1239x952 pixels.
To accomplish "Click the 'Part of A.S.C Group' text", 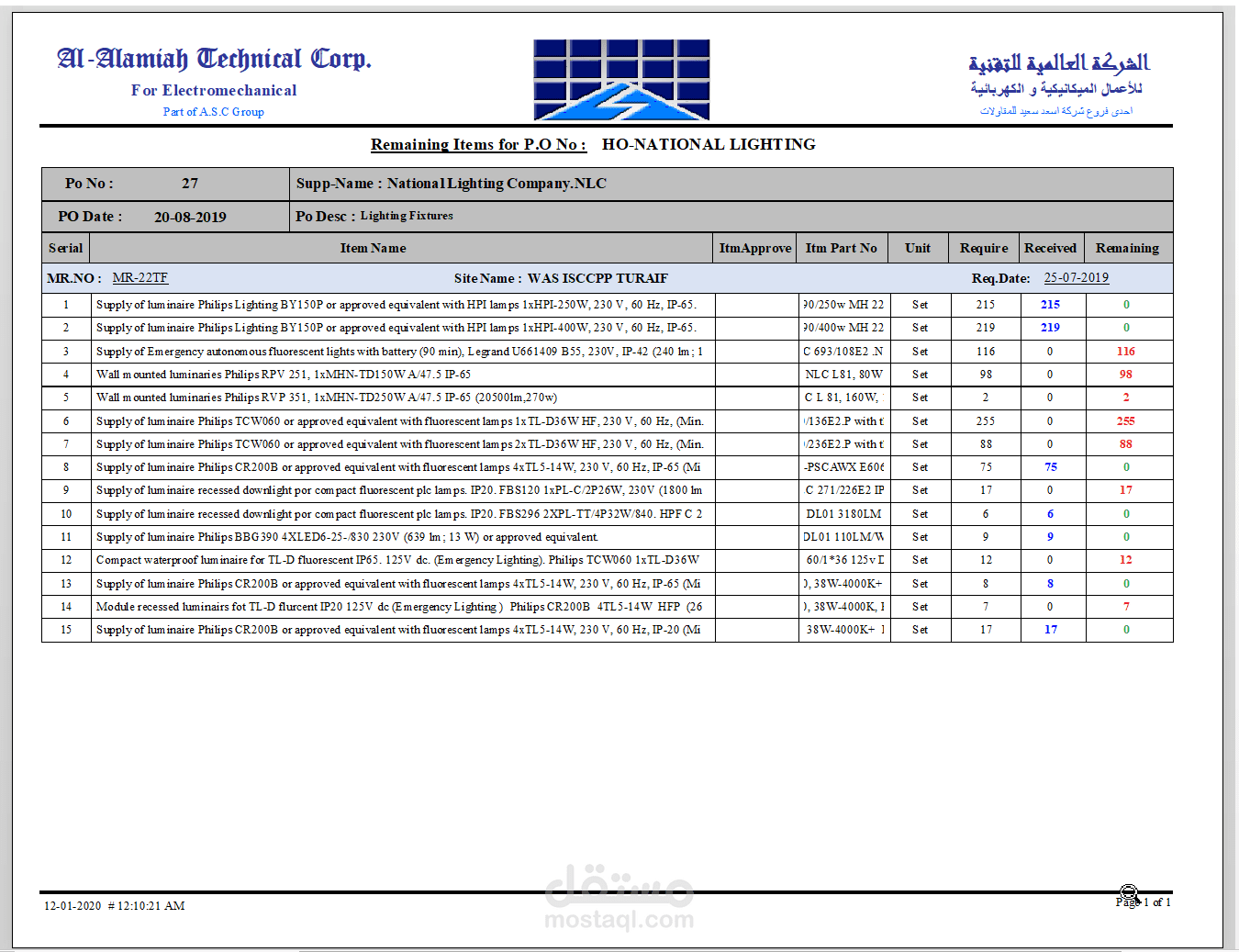I will pos(214,112).
